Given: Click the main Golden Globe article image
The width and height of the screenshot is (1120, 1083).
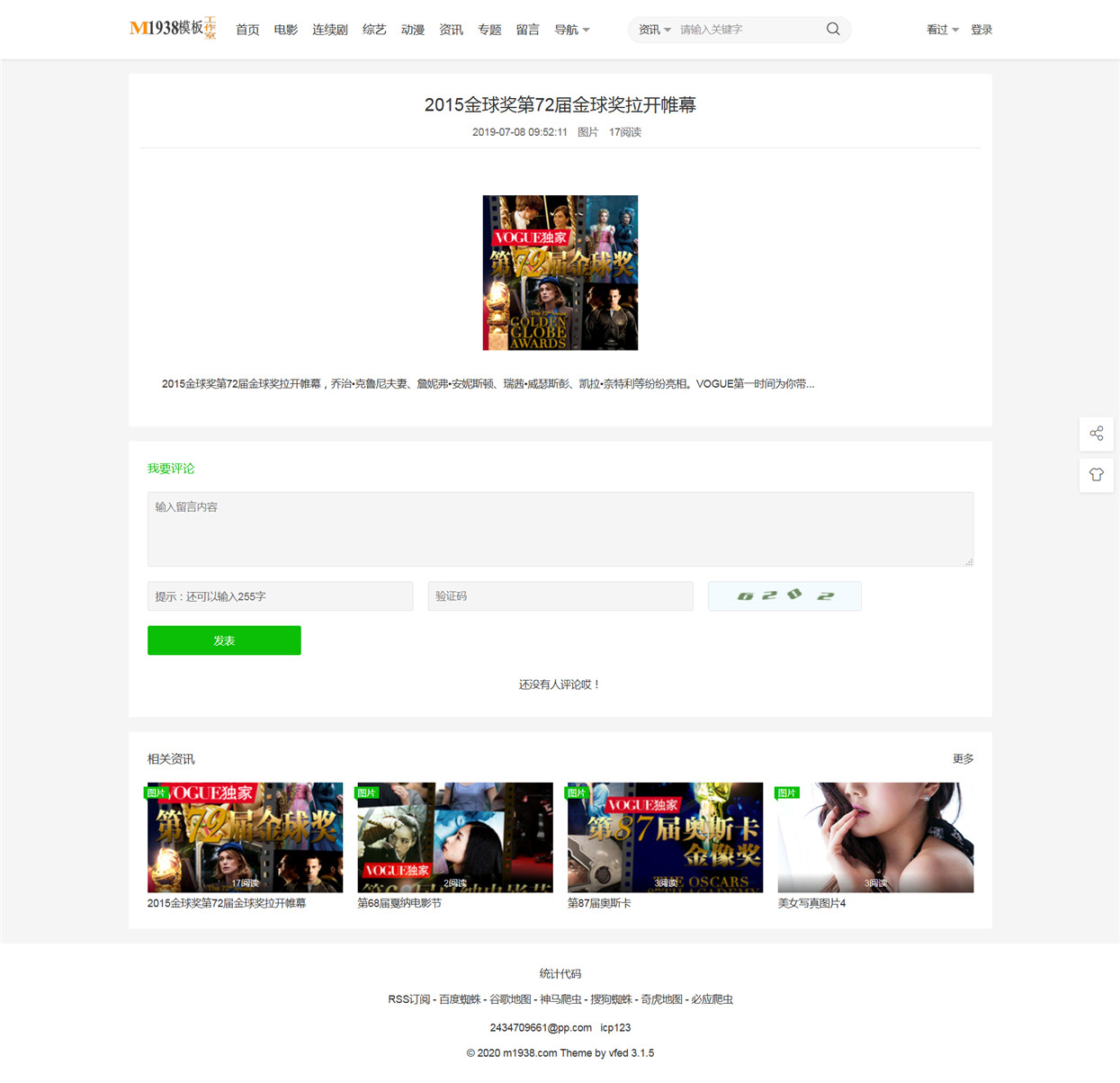Looking at the screenshot, I should (560, 273).
